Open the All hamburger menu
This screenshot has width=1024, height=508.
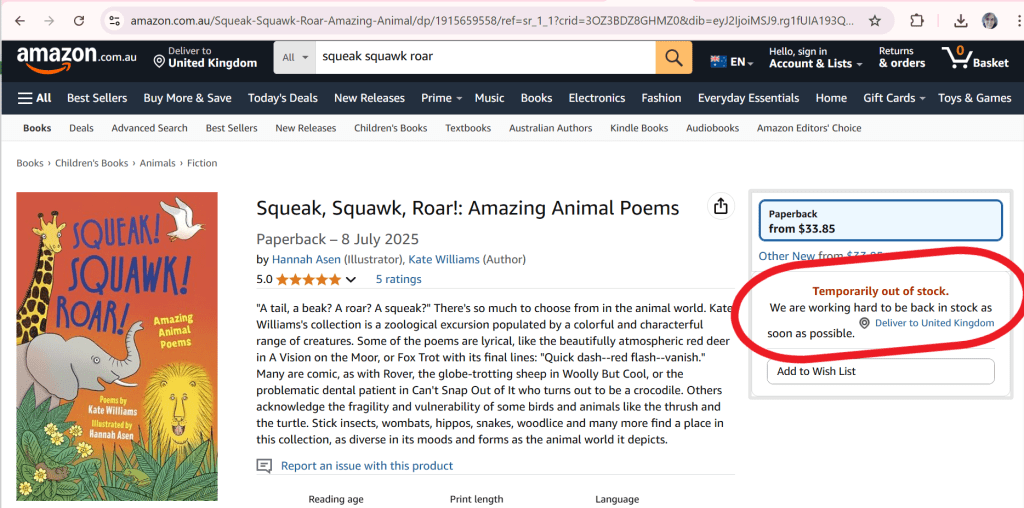click(x=34, y=98)
